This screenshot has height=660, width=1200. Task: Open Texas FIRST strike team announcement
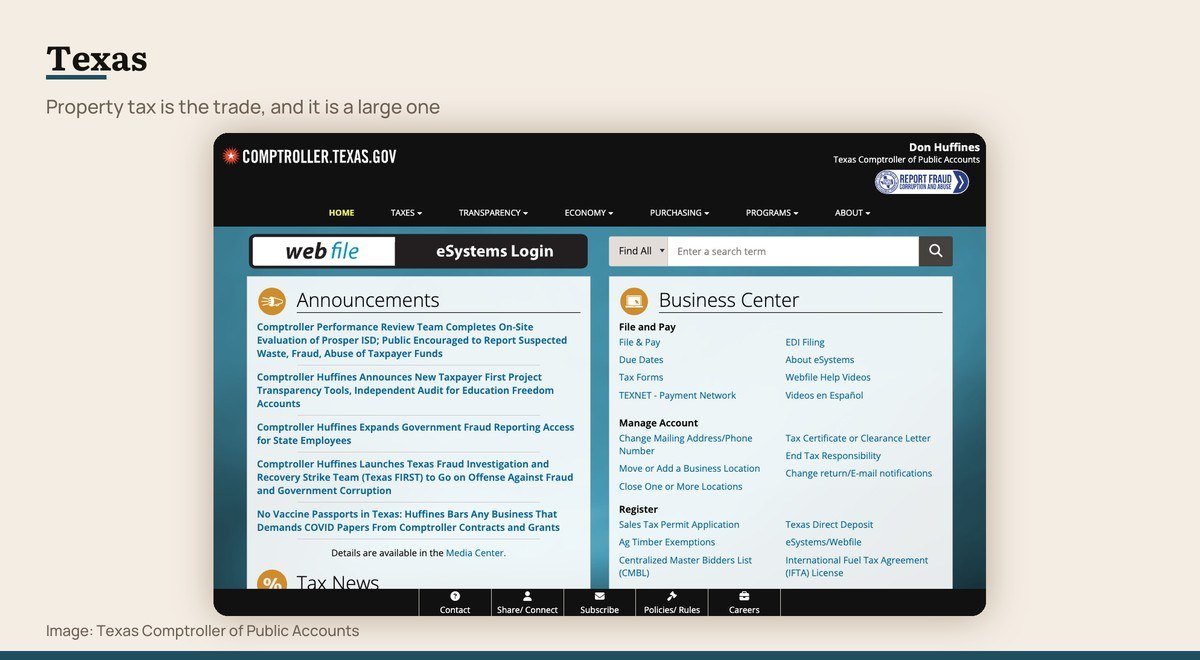coord(415,477)
